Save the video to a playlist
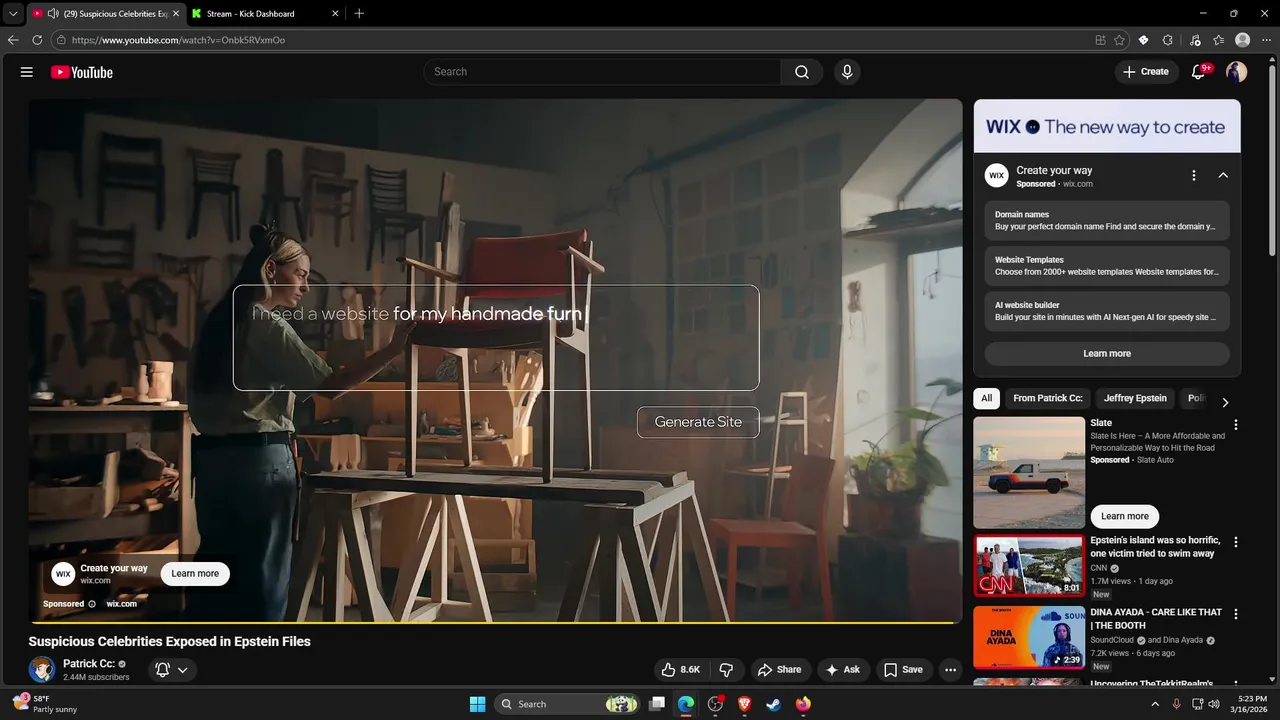 click(x=903, y=670)
